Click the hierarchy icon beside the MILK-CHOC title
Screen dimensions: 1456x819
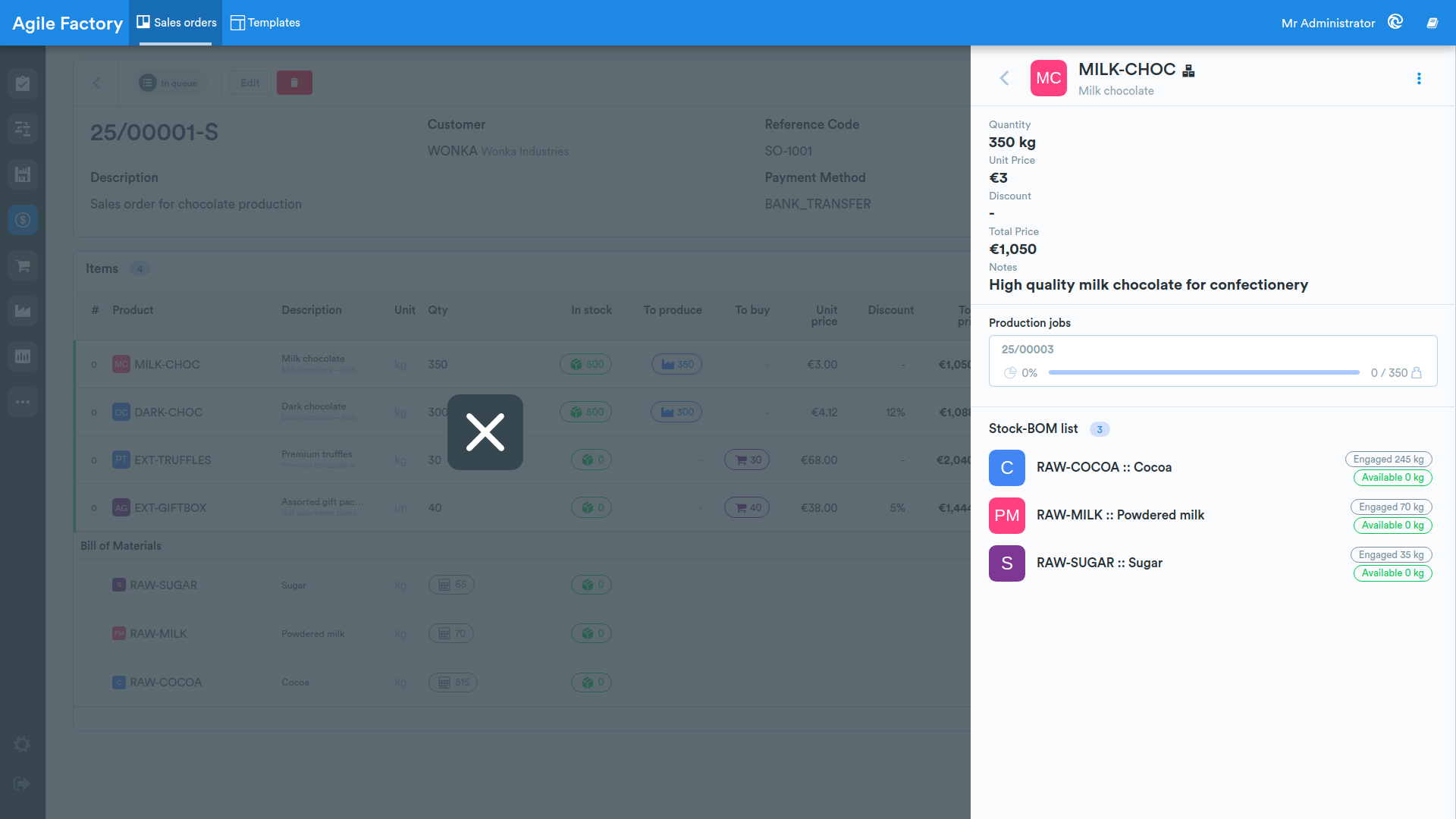tap(1188, 71)
